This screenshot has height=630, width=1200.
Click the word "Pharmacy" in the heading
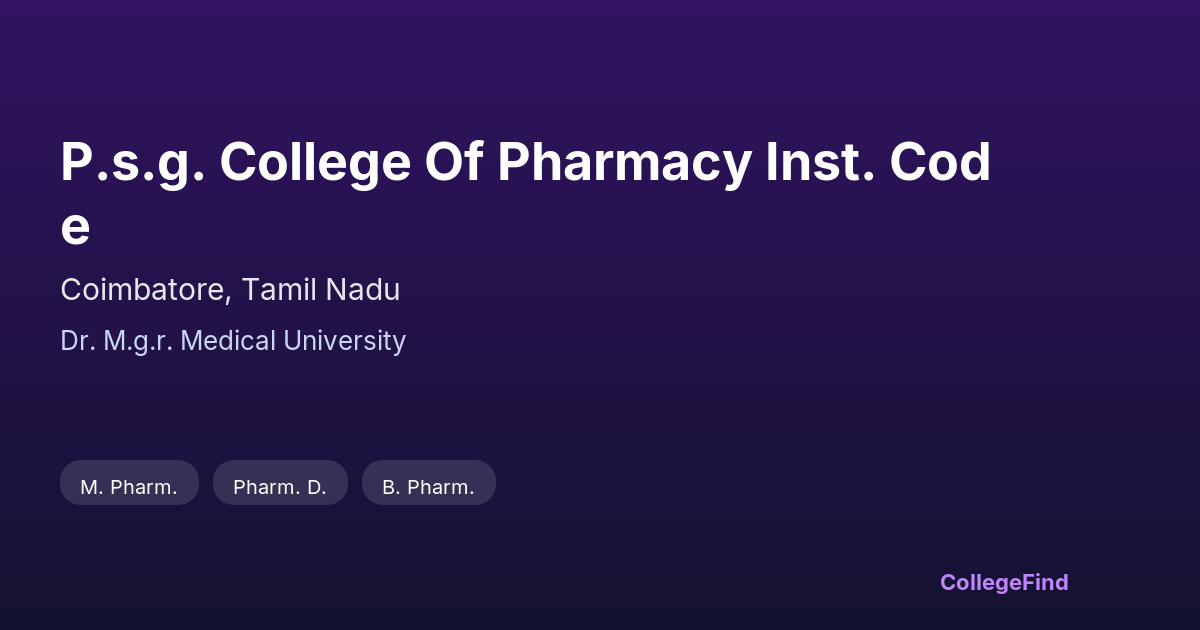622,163
